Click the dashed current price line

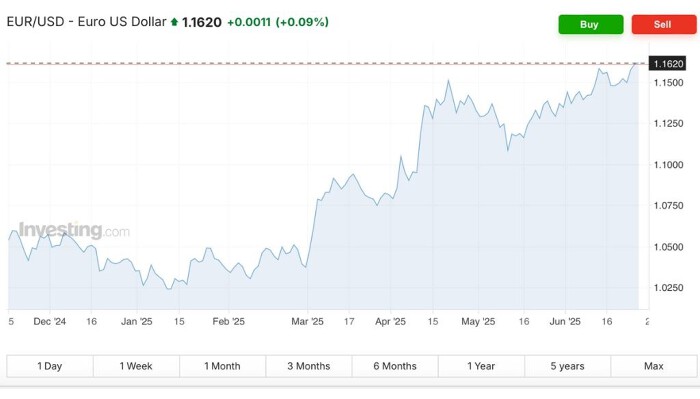pos(327,63)
